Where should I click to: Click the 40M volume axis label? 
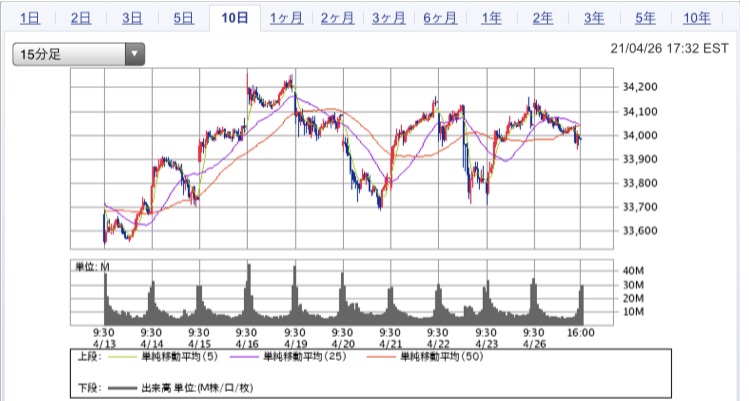633,271
